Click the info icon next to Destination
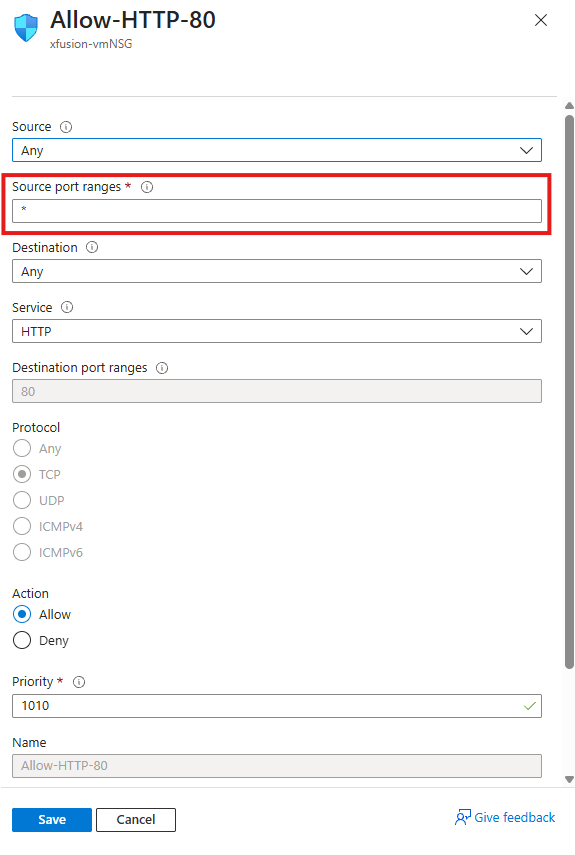Image resolution: width=575 pixels, height=855 pixels. 92,248
